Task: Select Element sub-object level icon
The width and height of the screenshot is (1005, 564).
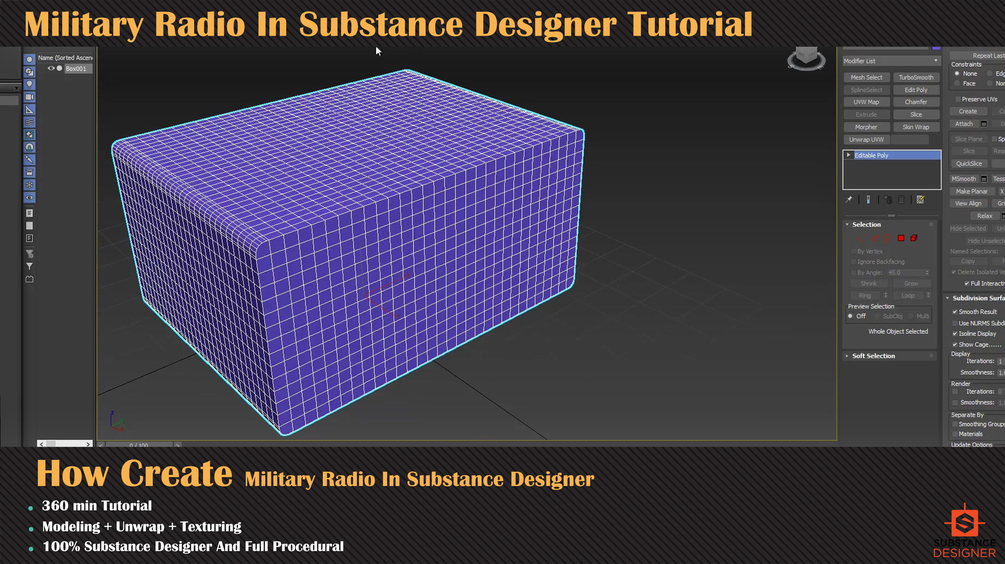Action: 914,238
